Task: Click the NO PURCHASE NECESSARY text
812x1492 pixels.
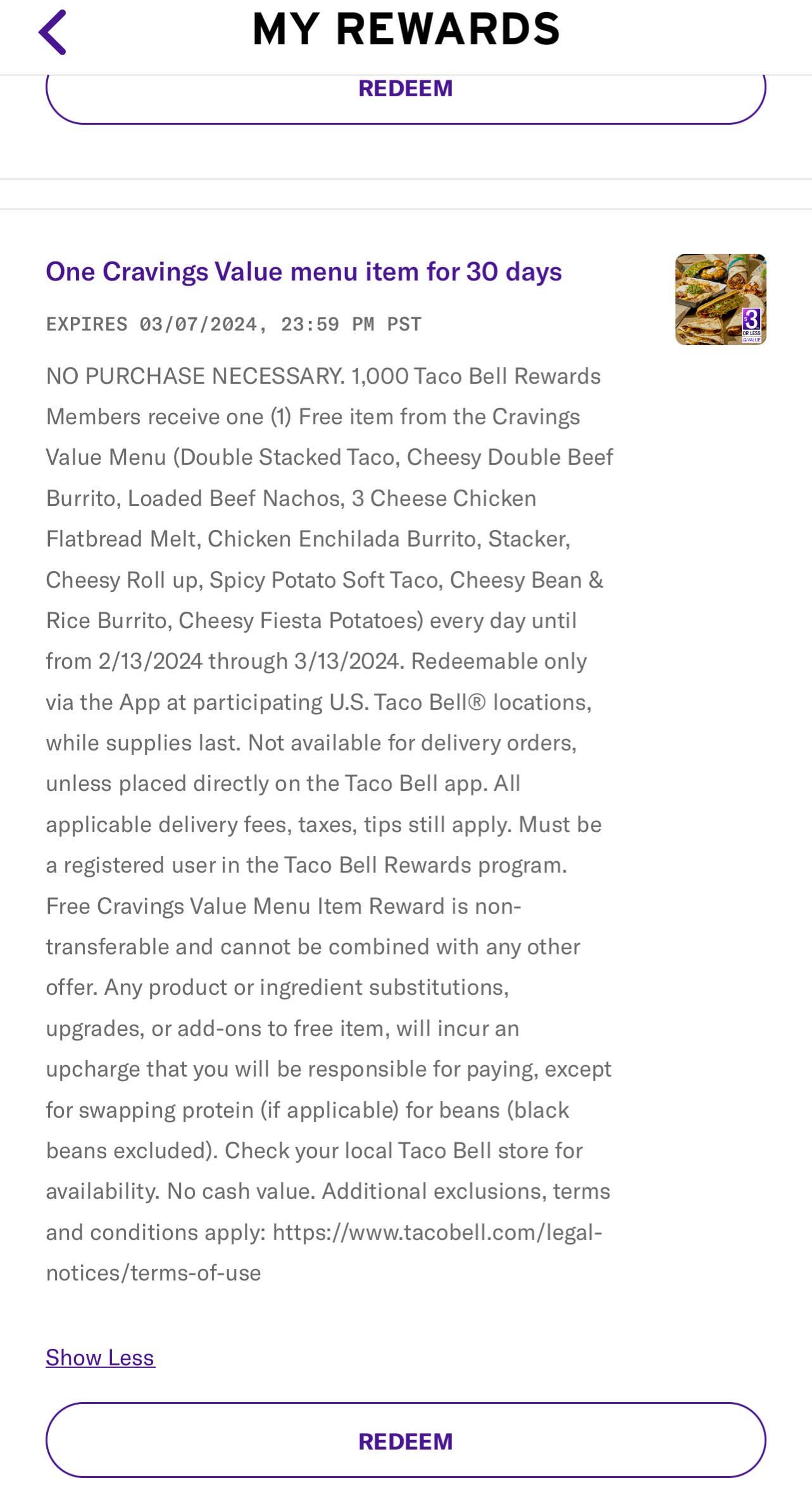Action: pos(195,376)
